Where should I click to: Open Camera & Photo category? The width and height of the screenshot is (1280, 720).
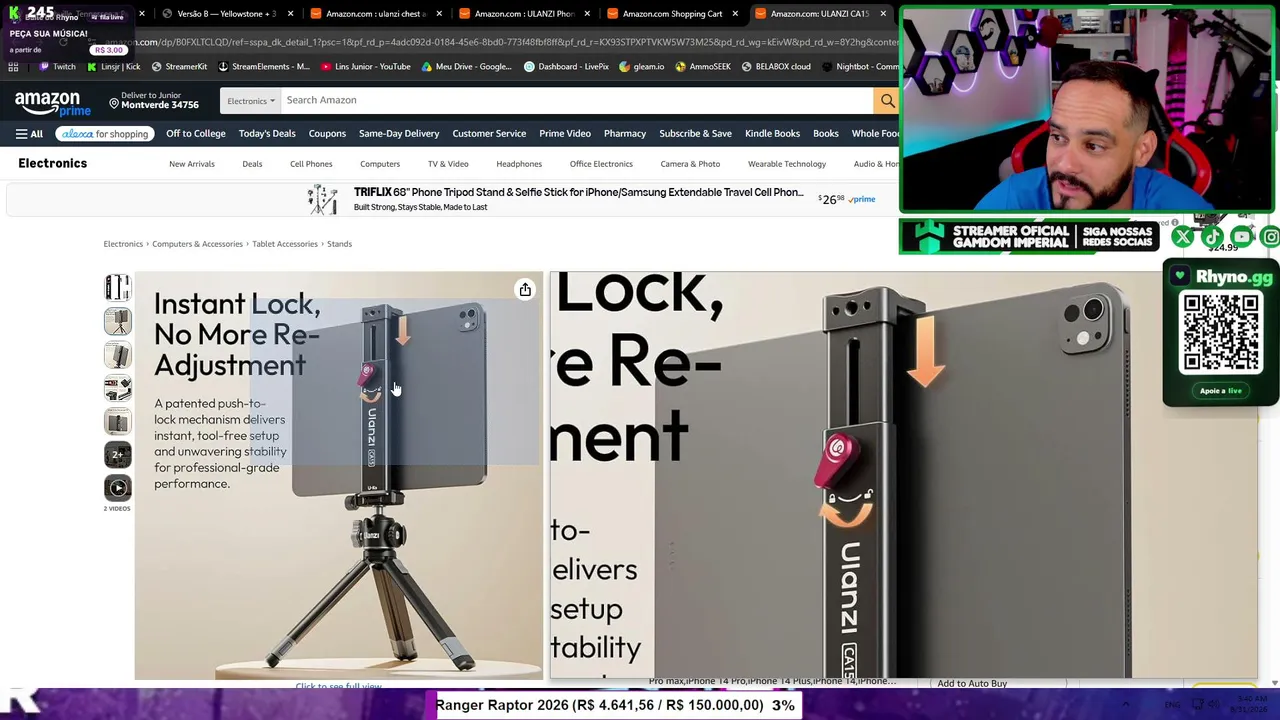690,164
